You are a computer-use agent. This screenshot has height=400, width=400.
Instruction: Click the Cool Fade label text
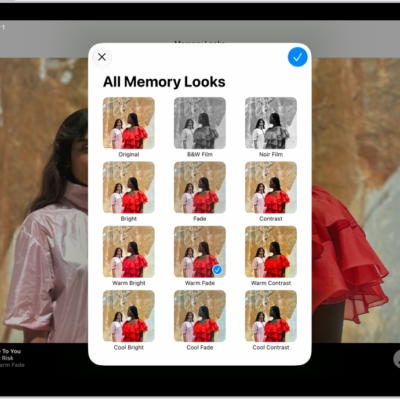coord(200,347)
